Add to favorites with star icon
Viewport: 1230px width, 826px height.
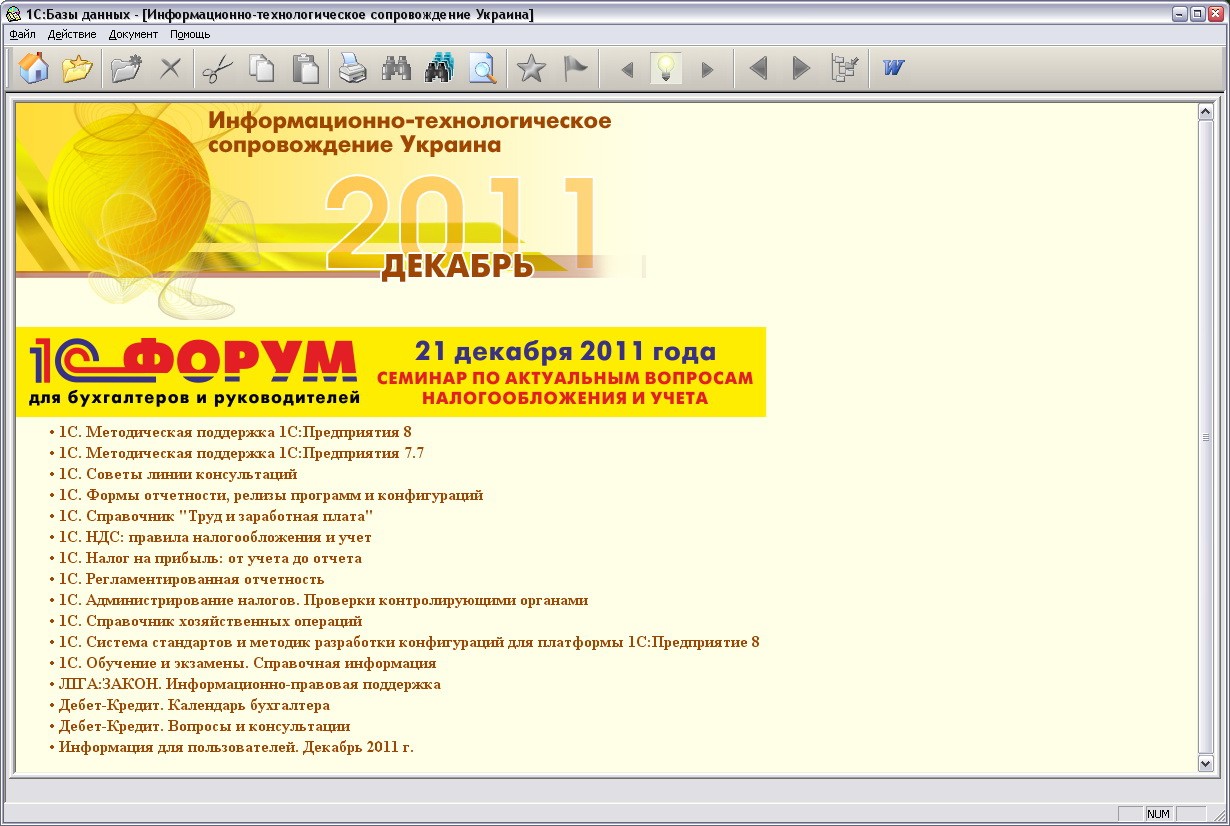pyautogui.click(x=531, y=69)
